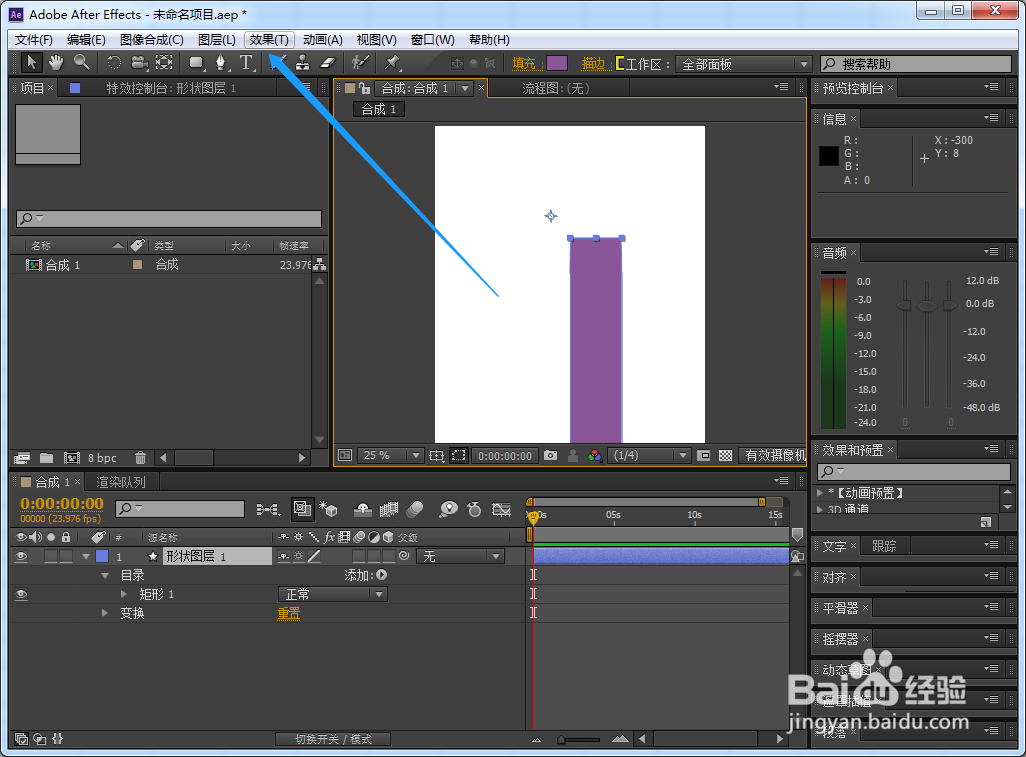The width and height of the screenshot is (1026, 757).
Task: Open grid and guide options in viewer
Action: [x=436, y=455]
